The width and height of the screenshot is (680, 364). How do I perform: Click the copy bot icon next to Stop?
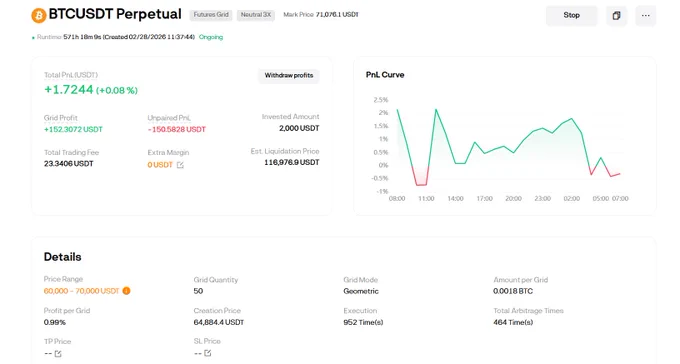tap(616, 16)
